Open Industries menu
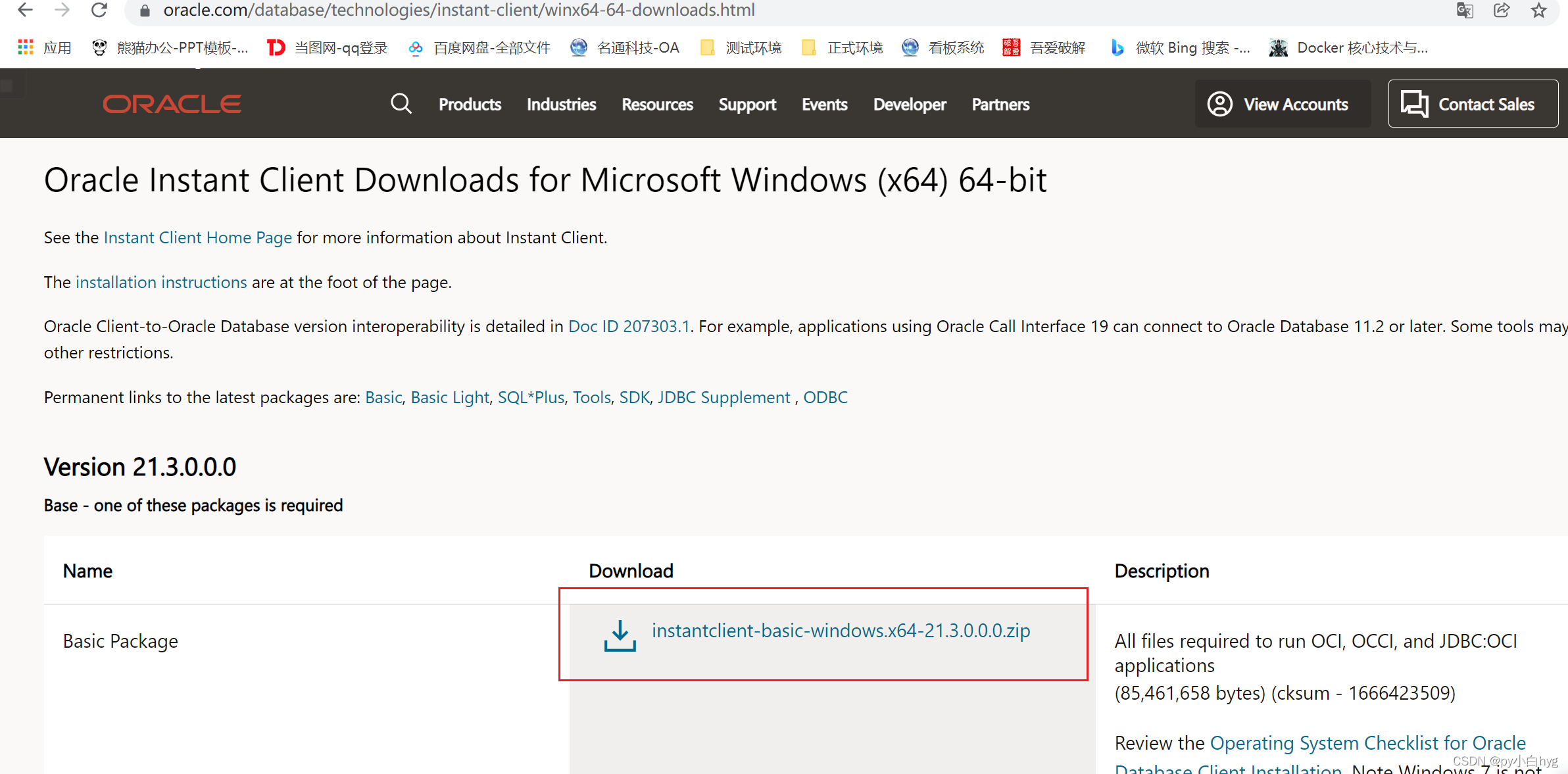1568x774 pixels. pyautogui.click(x=561, y=104)
